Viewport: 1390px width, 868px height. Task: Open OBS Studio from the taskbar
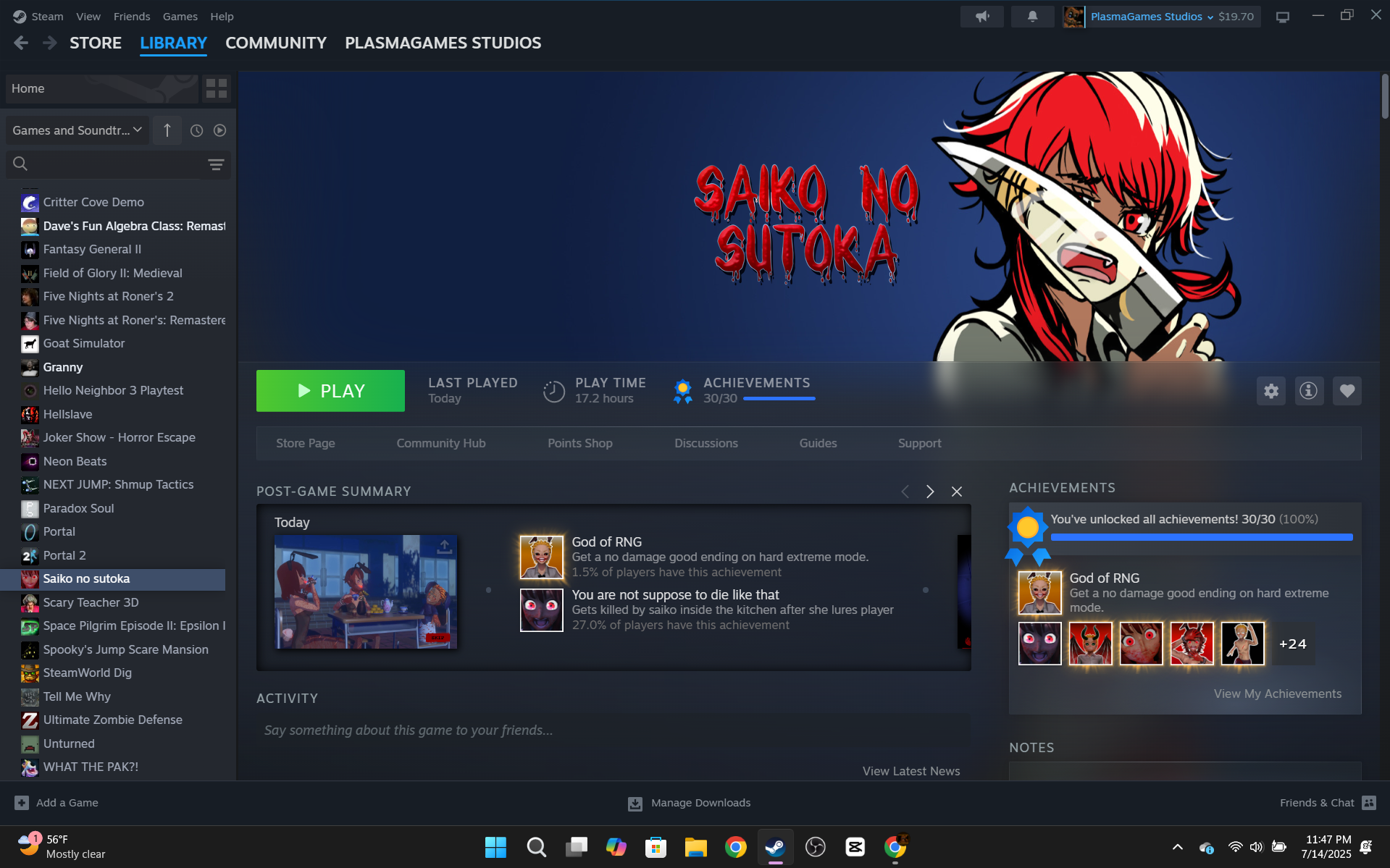click(815, 847)
